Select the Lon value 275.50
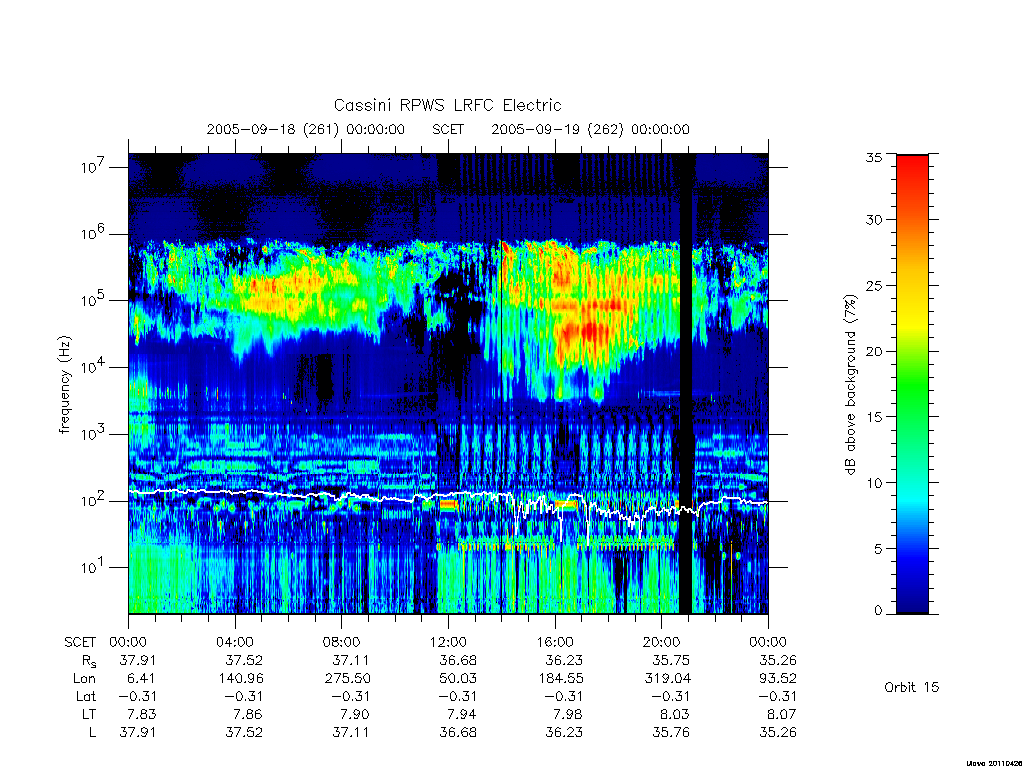Viewport: 1024px width, 768px height. click(347, 678)
